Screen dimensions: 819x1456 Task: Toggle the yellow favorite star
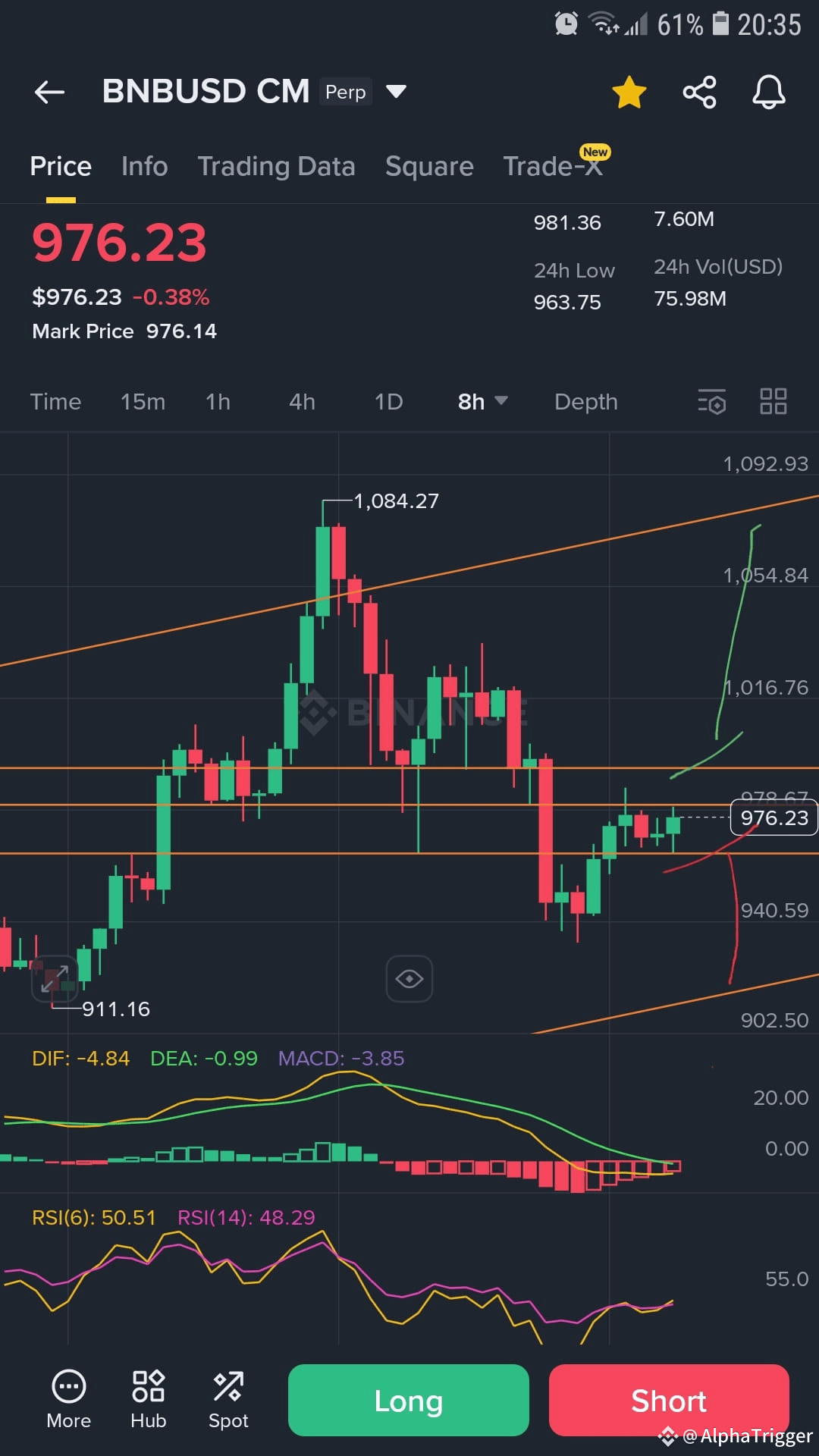point(629,93)
